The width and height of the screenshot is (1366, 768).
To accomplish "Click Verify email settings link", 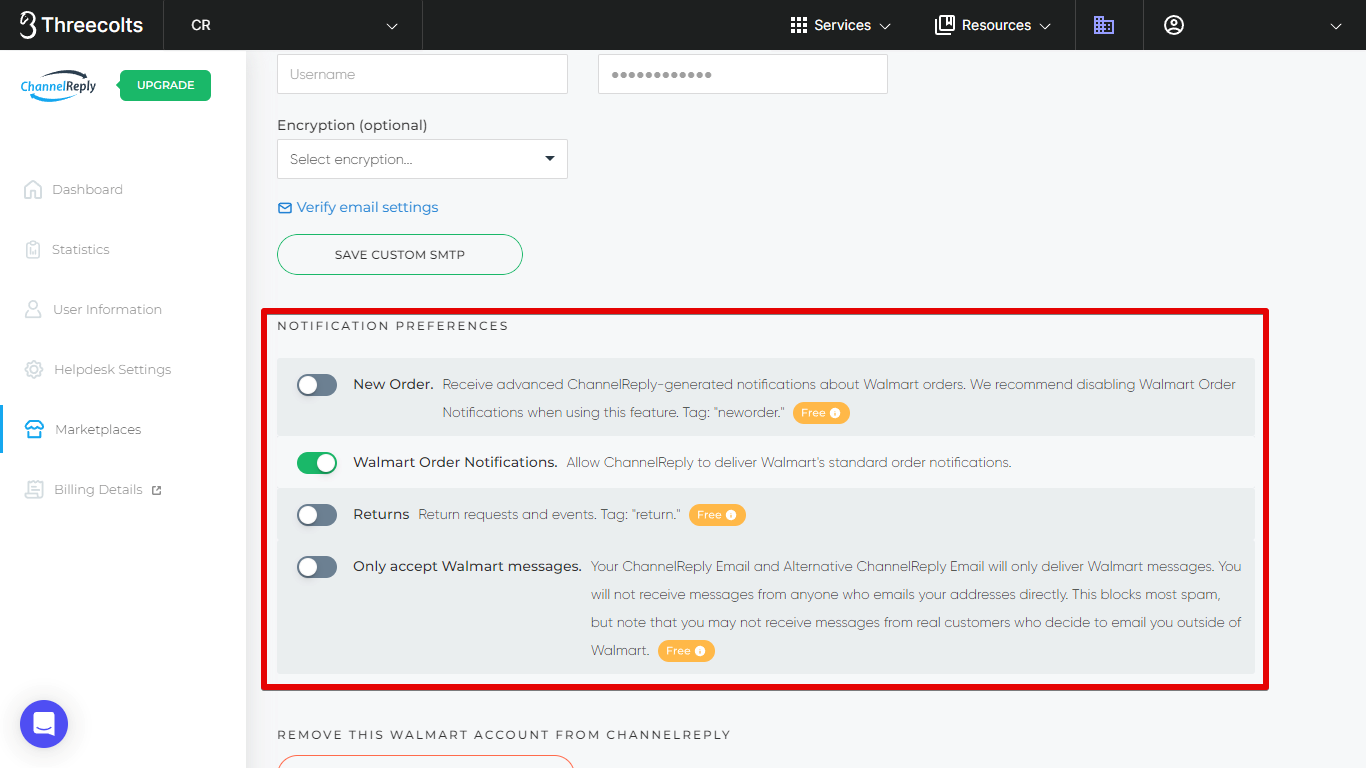I will pos(367,207).
